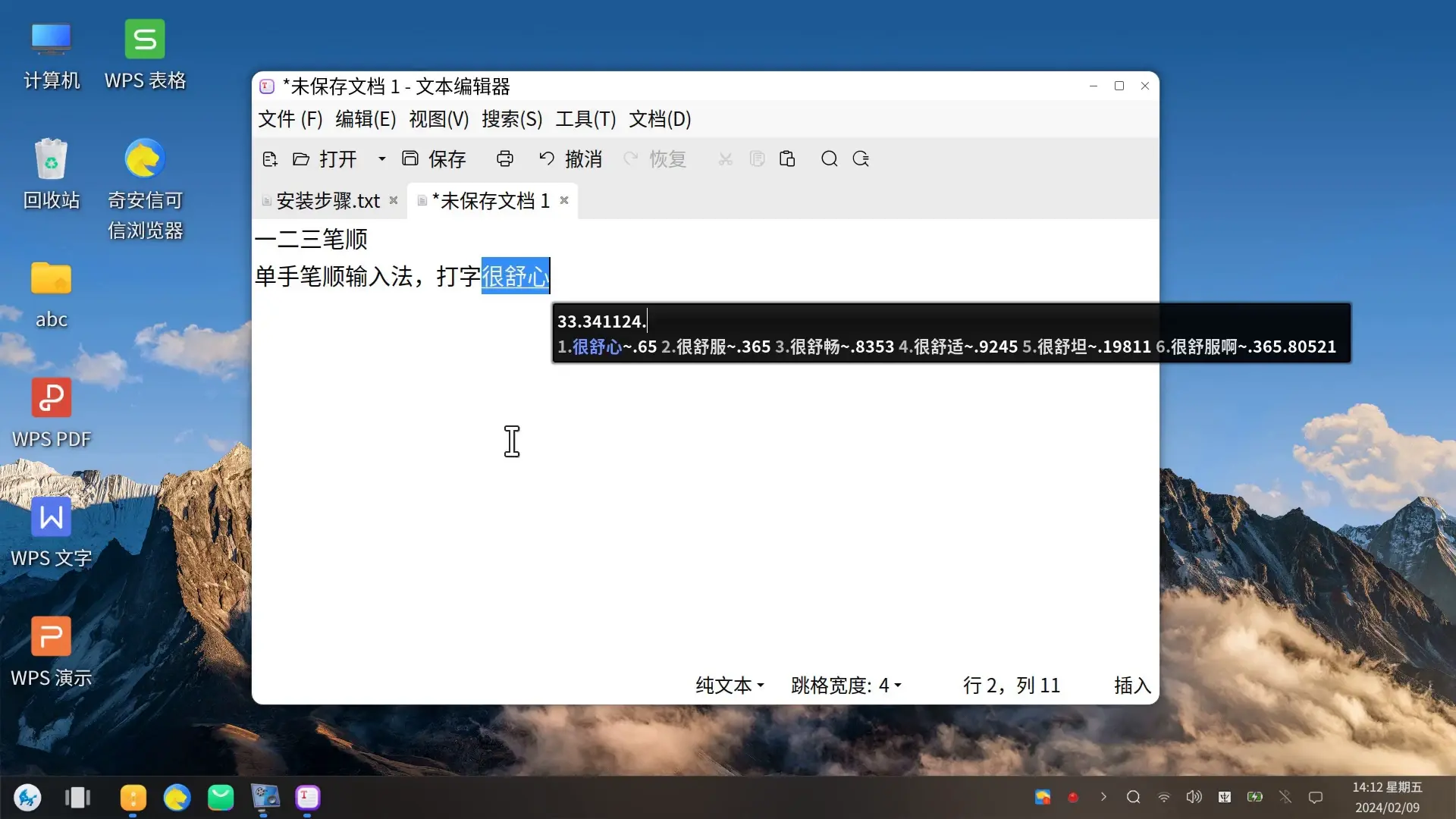
Task: Open the Wi-Fi network tray icon
Action: click(x=1164, y=797)
